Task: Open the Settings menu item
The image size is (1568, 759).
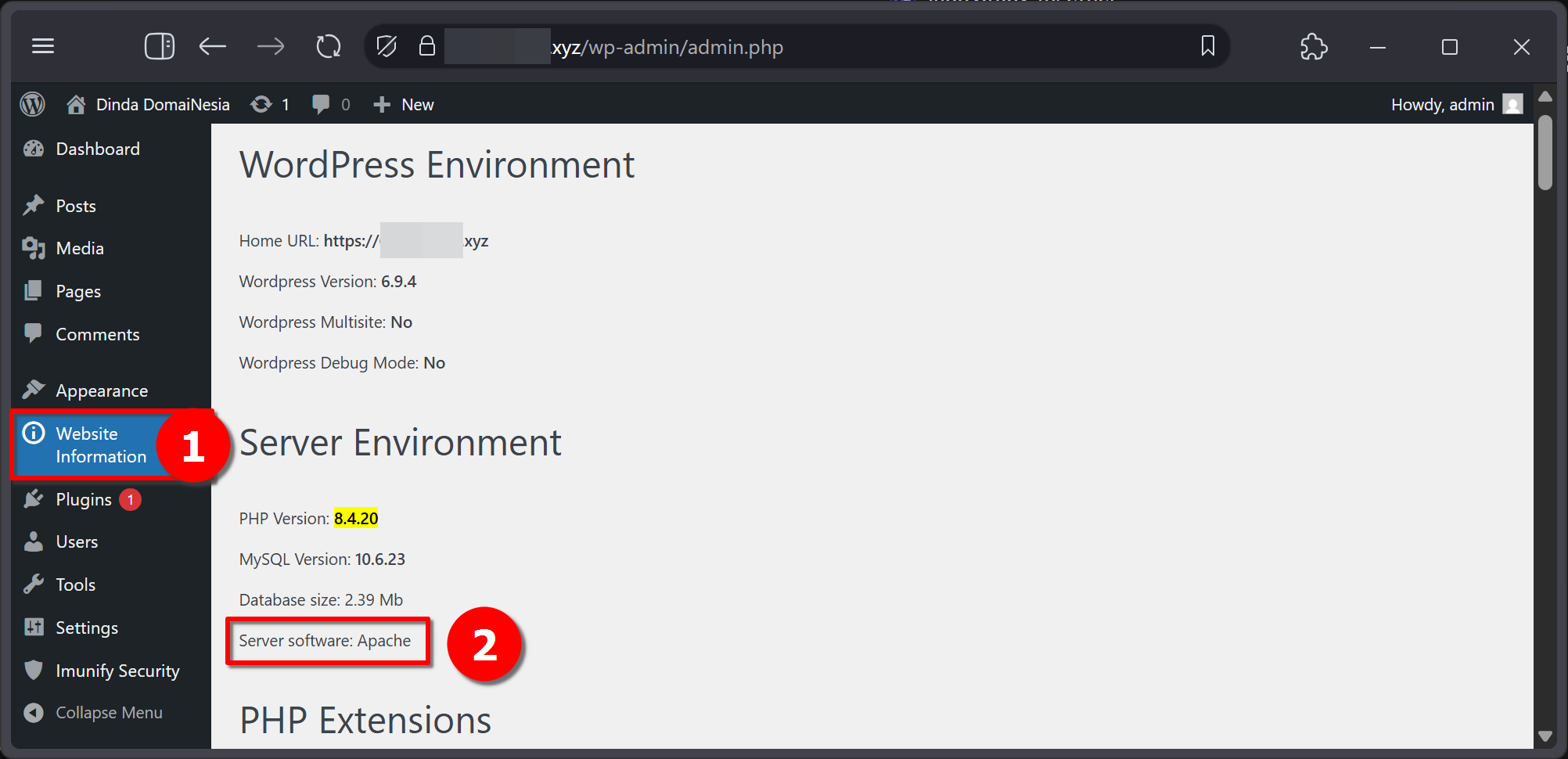Action: tap(87, 628)
